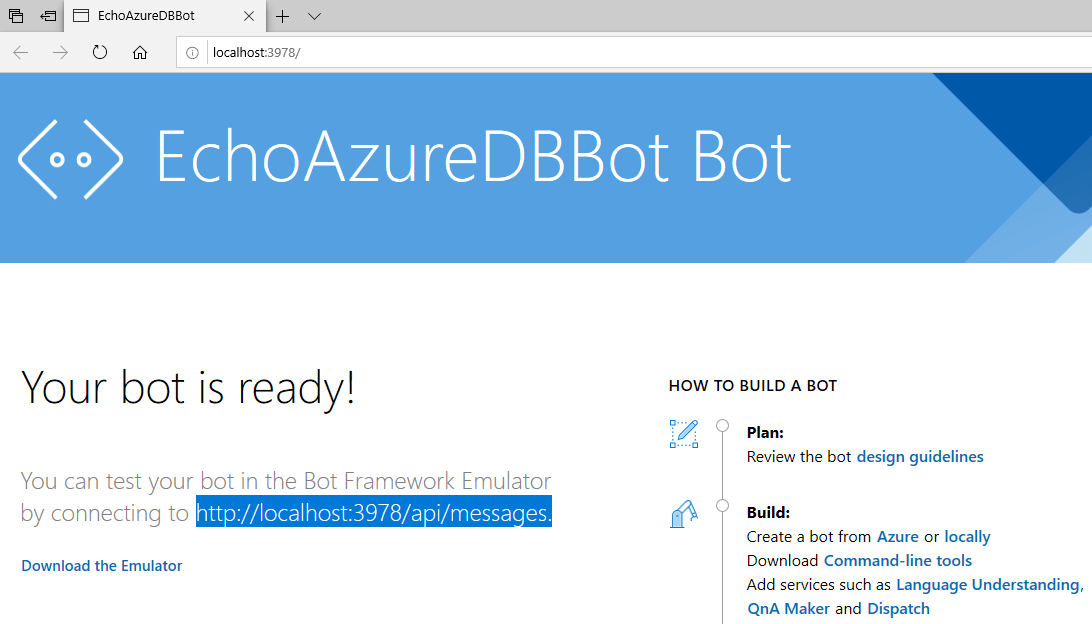The height and width of the screenshot is (624, 1092).
Task: Click the Build: label
Action: point(768,513)
